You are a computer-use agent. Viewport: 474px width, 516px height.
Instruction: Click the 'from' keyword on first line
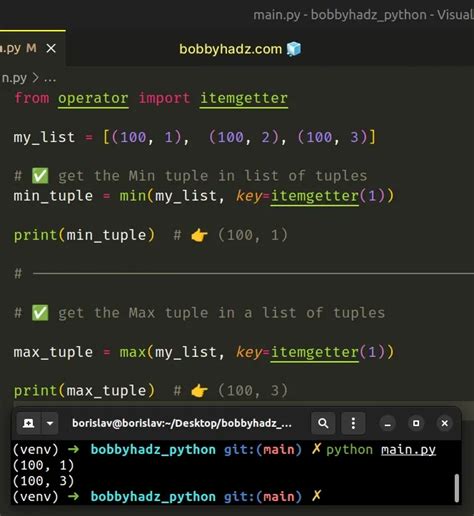click(x=32, y=98)
